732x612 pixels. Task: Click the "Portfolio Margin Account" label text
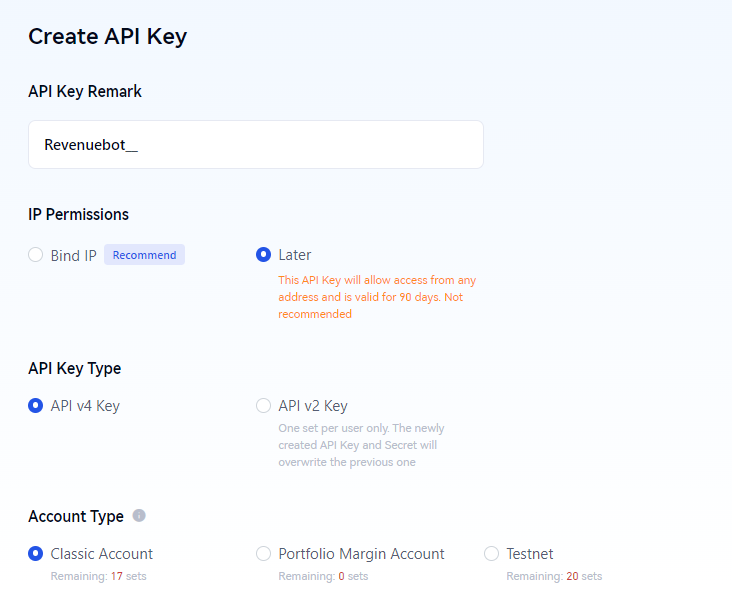[x=361, y=554]
